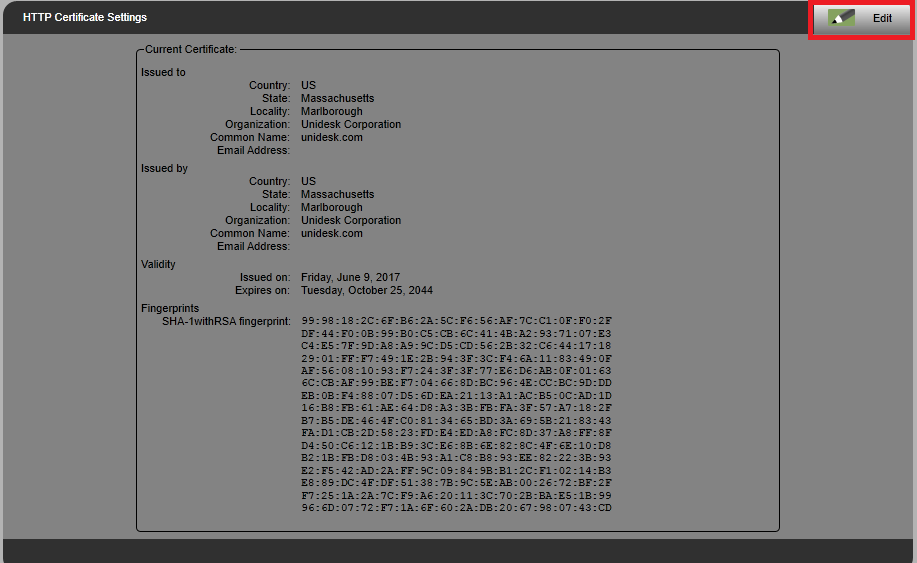917x563 pixels.
Task: Select the Current Certificate group label
Action: pyautogui.click(x=191, y=49)
